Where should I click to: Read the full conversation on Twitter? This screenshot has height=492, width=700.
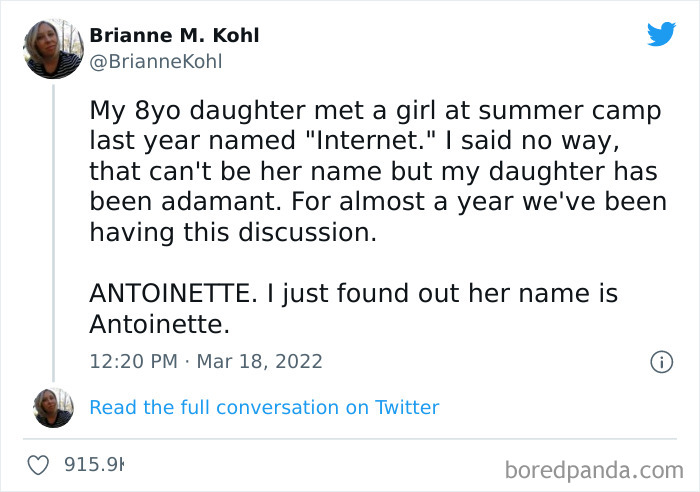point(264,407)
